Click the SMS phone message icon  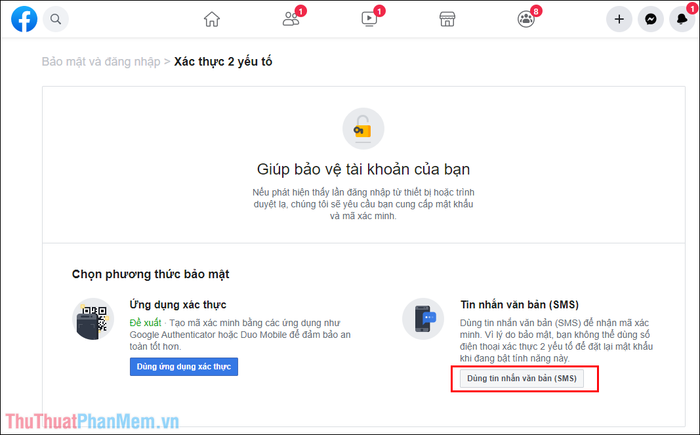[423, 319]
